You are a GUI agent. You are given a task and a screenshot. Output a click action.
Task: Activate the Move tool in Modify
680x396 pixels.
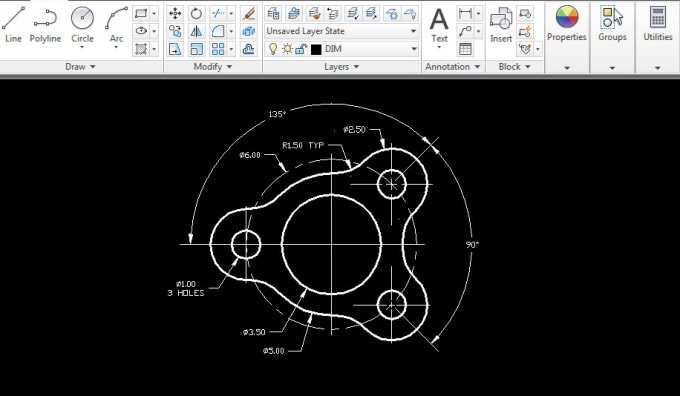click(x=175, y=14)
